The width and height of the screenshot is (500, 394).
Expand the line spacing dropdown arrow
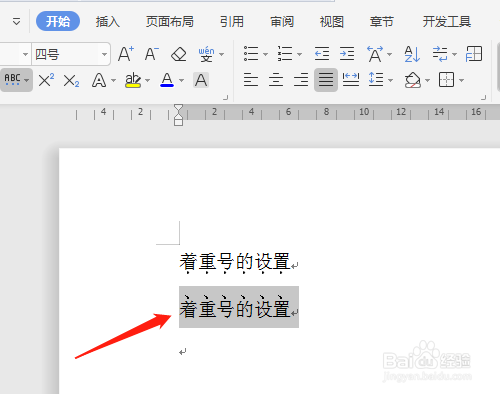(x=390, y=80)
